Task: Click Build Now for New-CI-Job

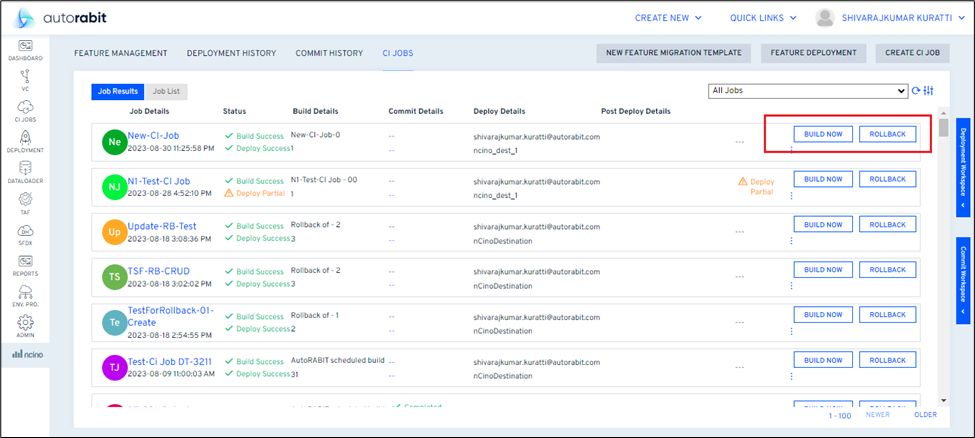Action: (823, 134)
